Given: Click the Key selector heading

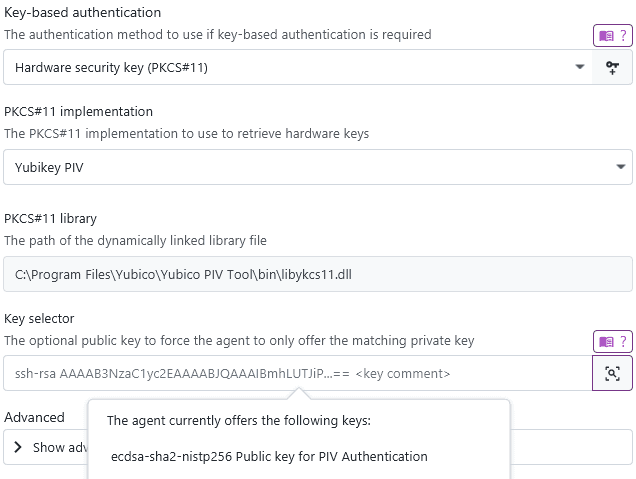Looking at the screenshot, I should tap(39, 319).
